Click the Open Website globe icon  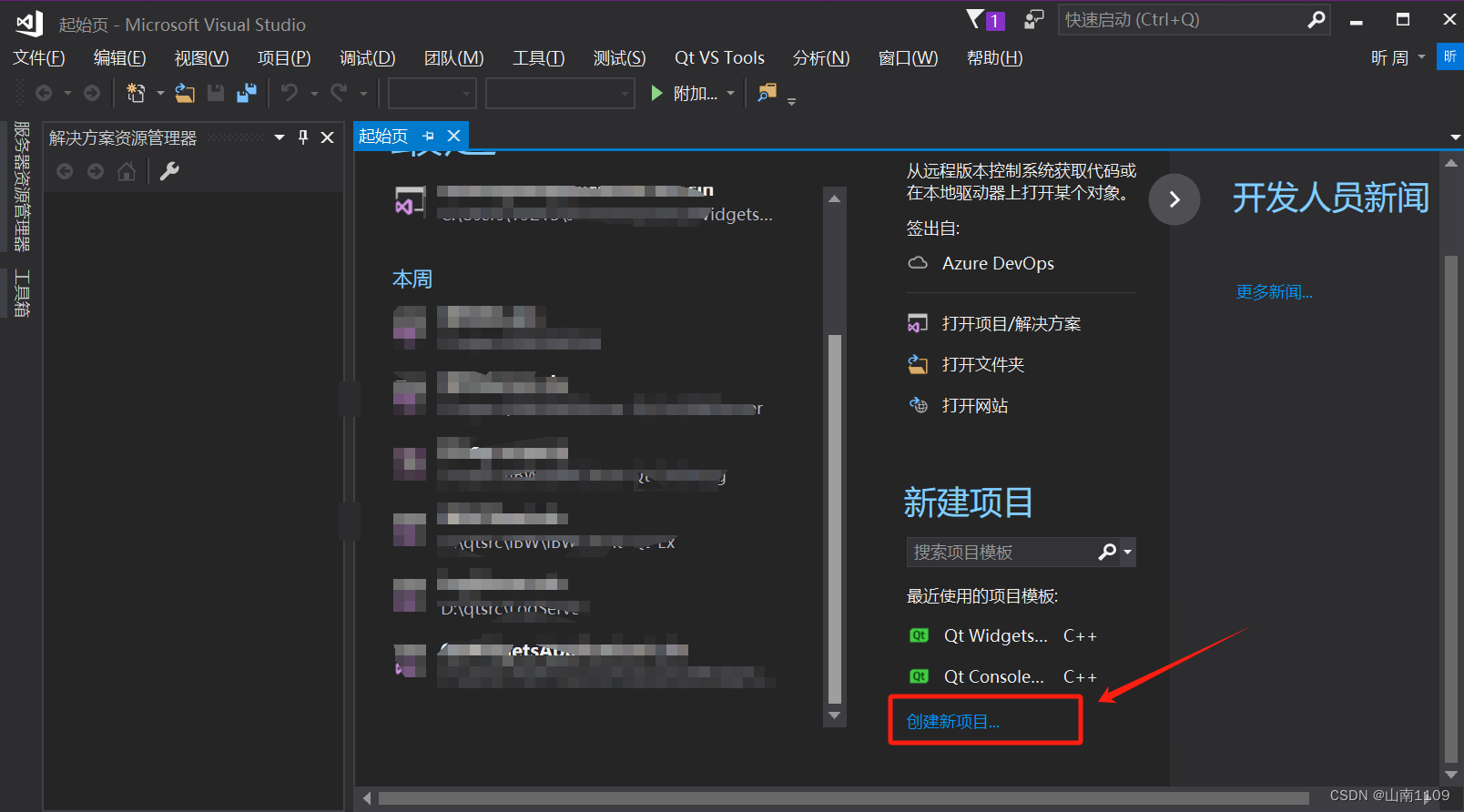point(918,405)
